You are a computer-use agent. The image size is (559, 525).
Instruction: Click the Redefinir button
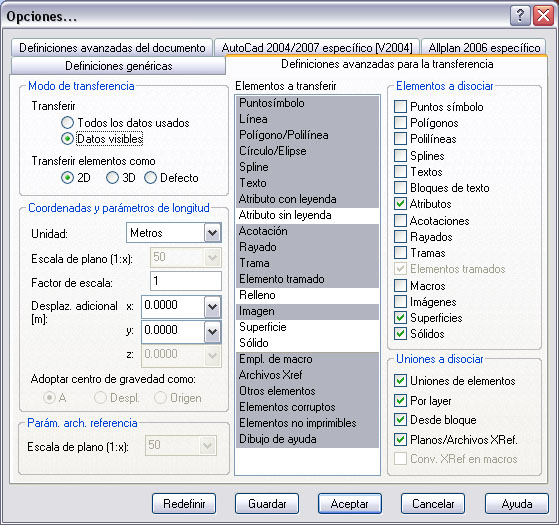pos(184,504)
